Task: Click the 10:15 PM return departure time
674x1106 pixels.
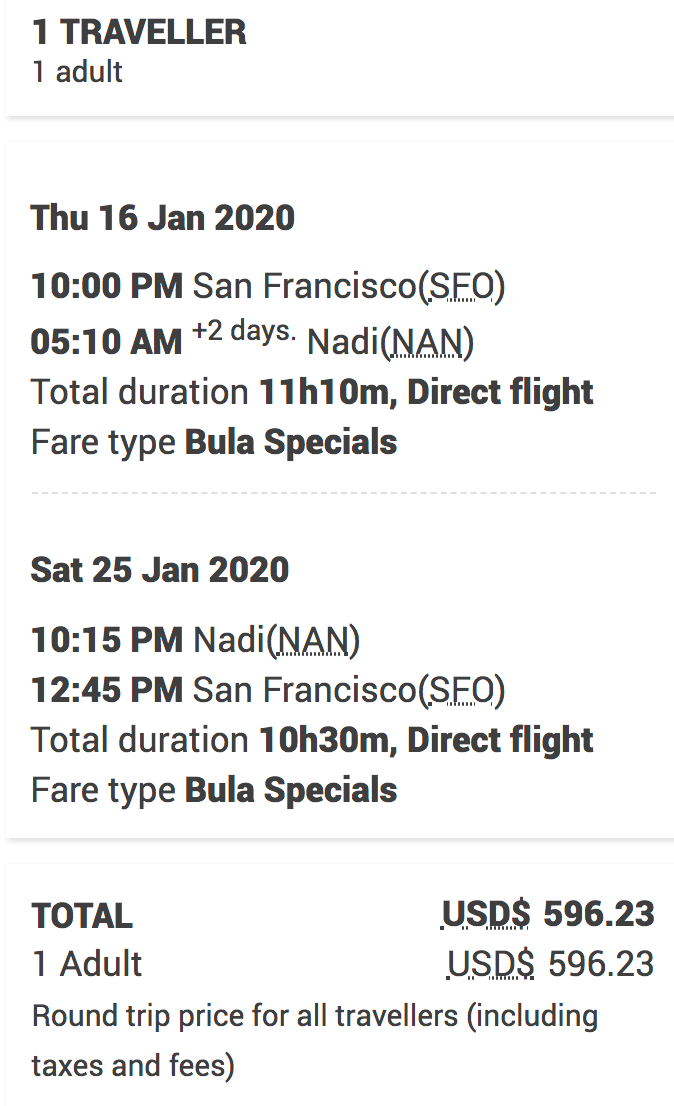Action: pos(107,639)
